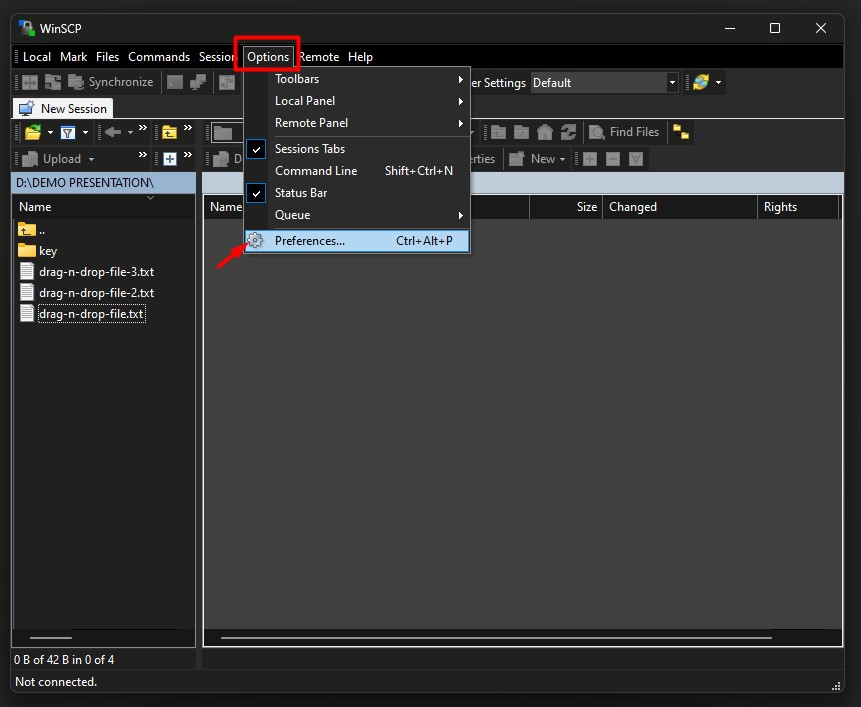
Task: Expand the Toolbars submenu
Action: tap(357, 79)
